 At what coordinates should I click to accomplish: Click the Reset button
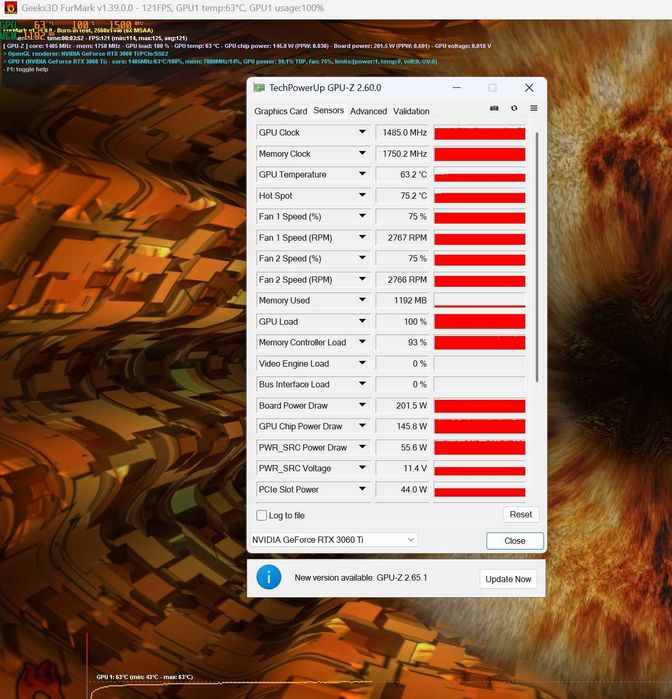521,514
